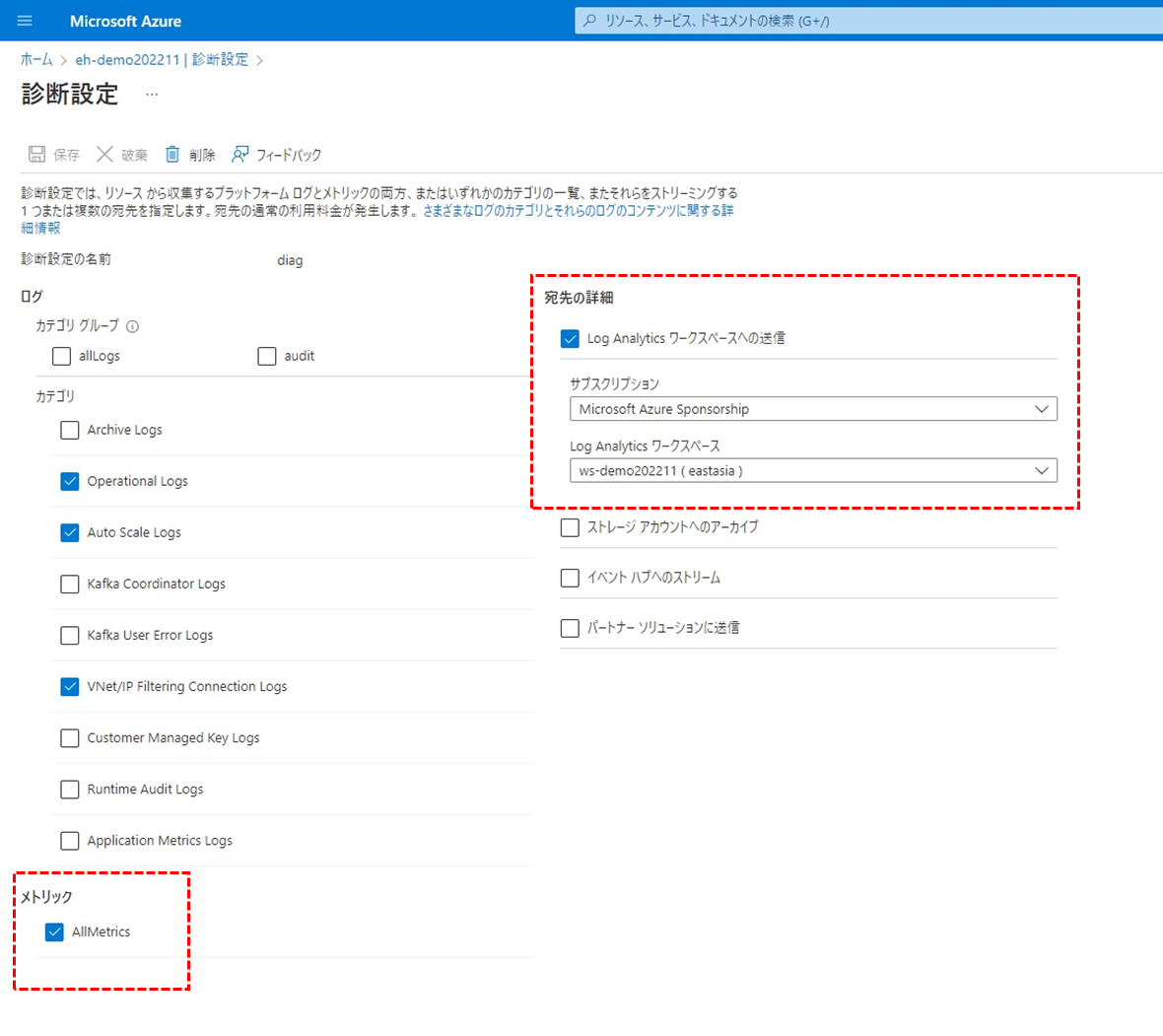Click the delete trash can icon
The width and height of the screenshot is (1163, 1036).
(172, 154)
